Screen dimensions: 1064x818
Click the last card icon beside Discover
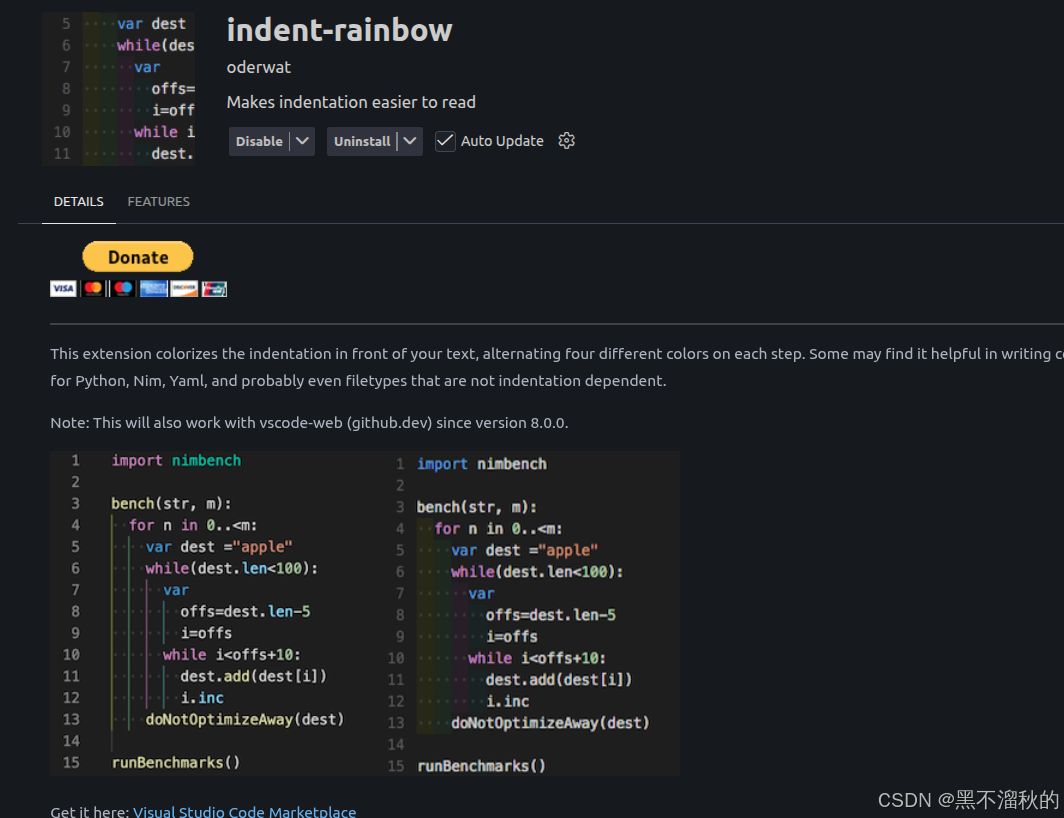click(214, 289)
